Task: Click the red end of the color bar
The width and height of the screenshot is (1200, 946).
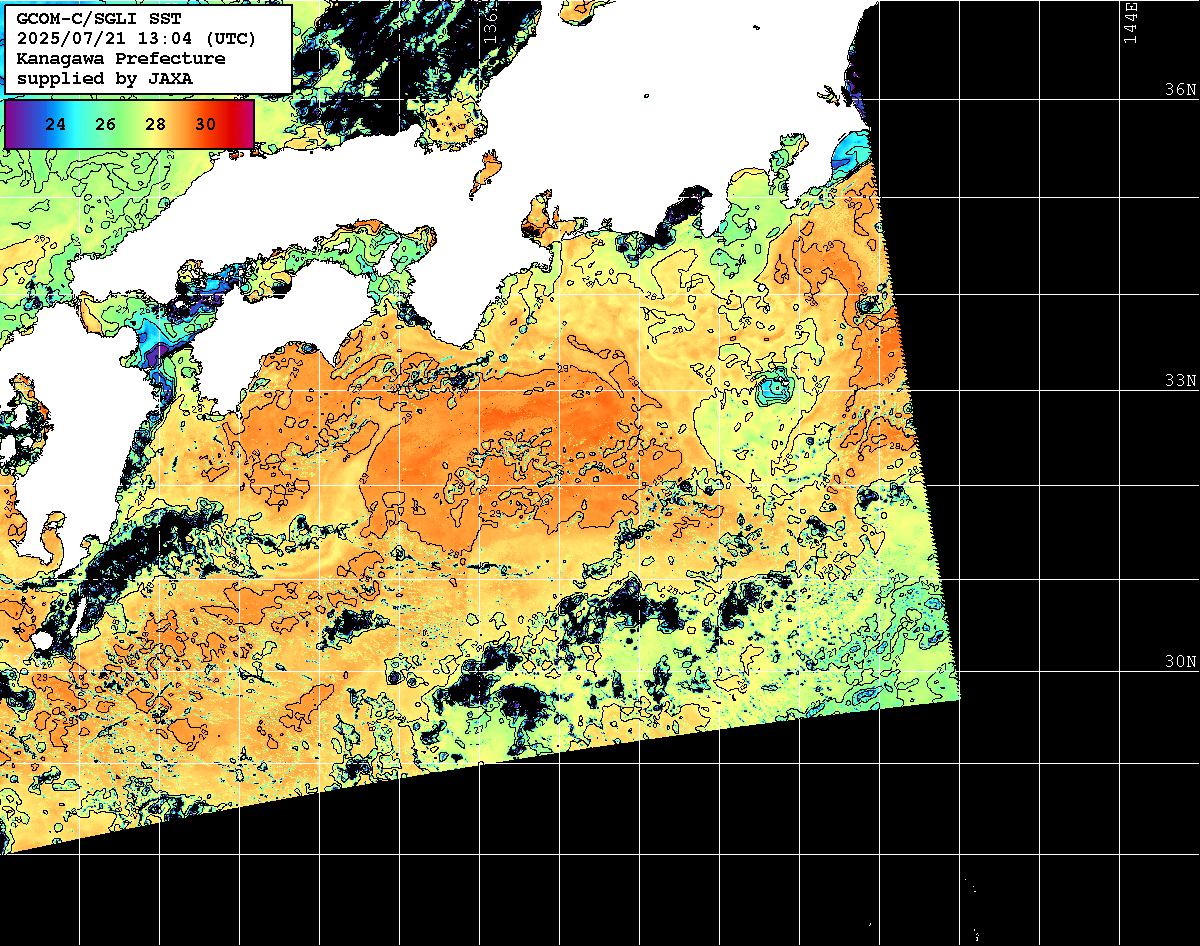Action: (x=240, y=124)
